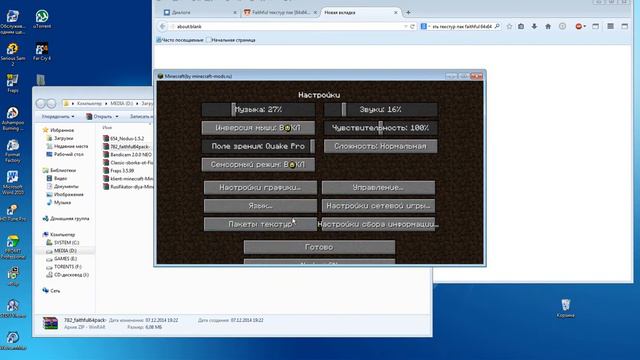The height and width of the screenshot is (360, 640).
Task: Open the Firefox downloads arrow icon
Action: pos(534,27)
